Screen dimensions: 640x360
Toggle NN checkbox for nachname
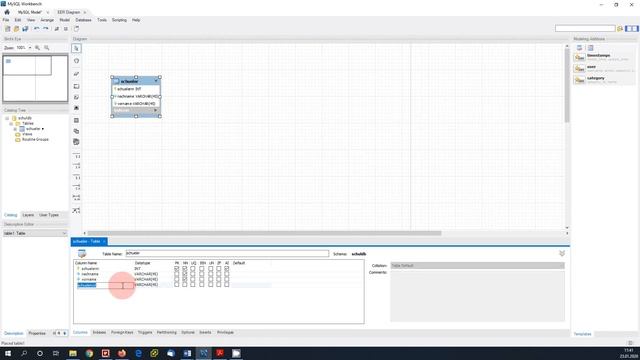tap(185, 274)
